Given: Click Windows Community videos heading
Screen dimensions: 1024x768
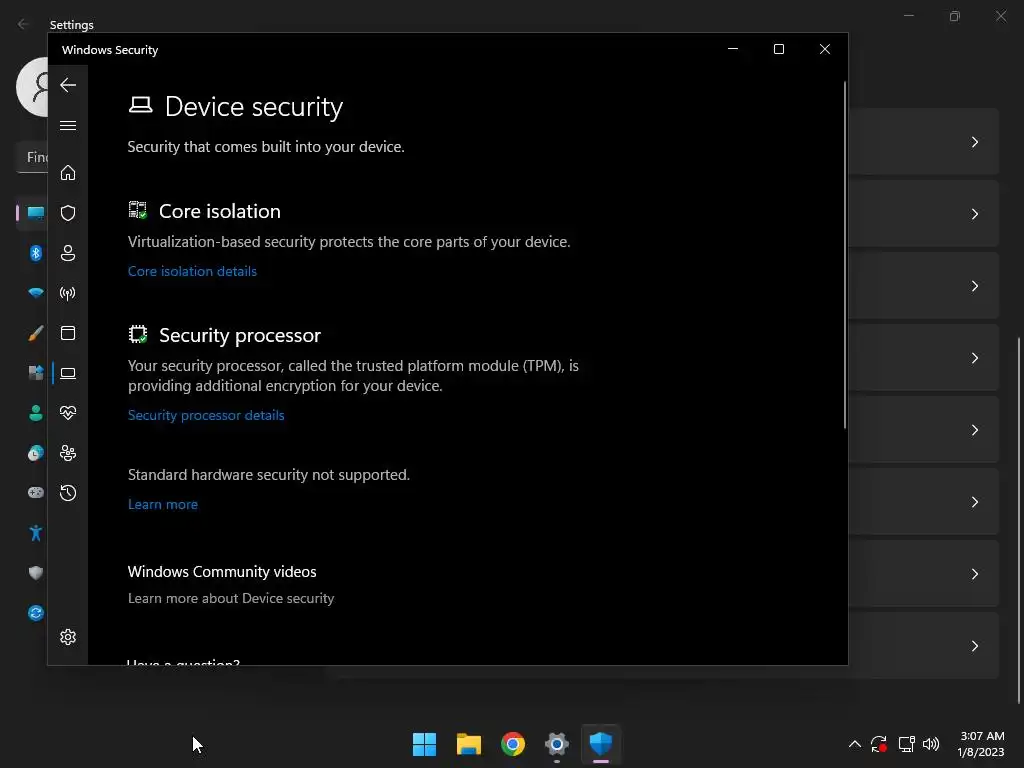Looking at the screenshot, I should tap(222, 571).
